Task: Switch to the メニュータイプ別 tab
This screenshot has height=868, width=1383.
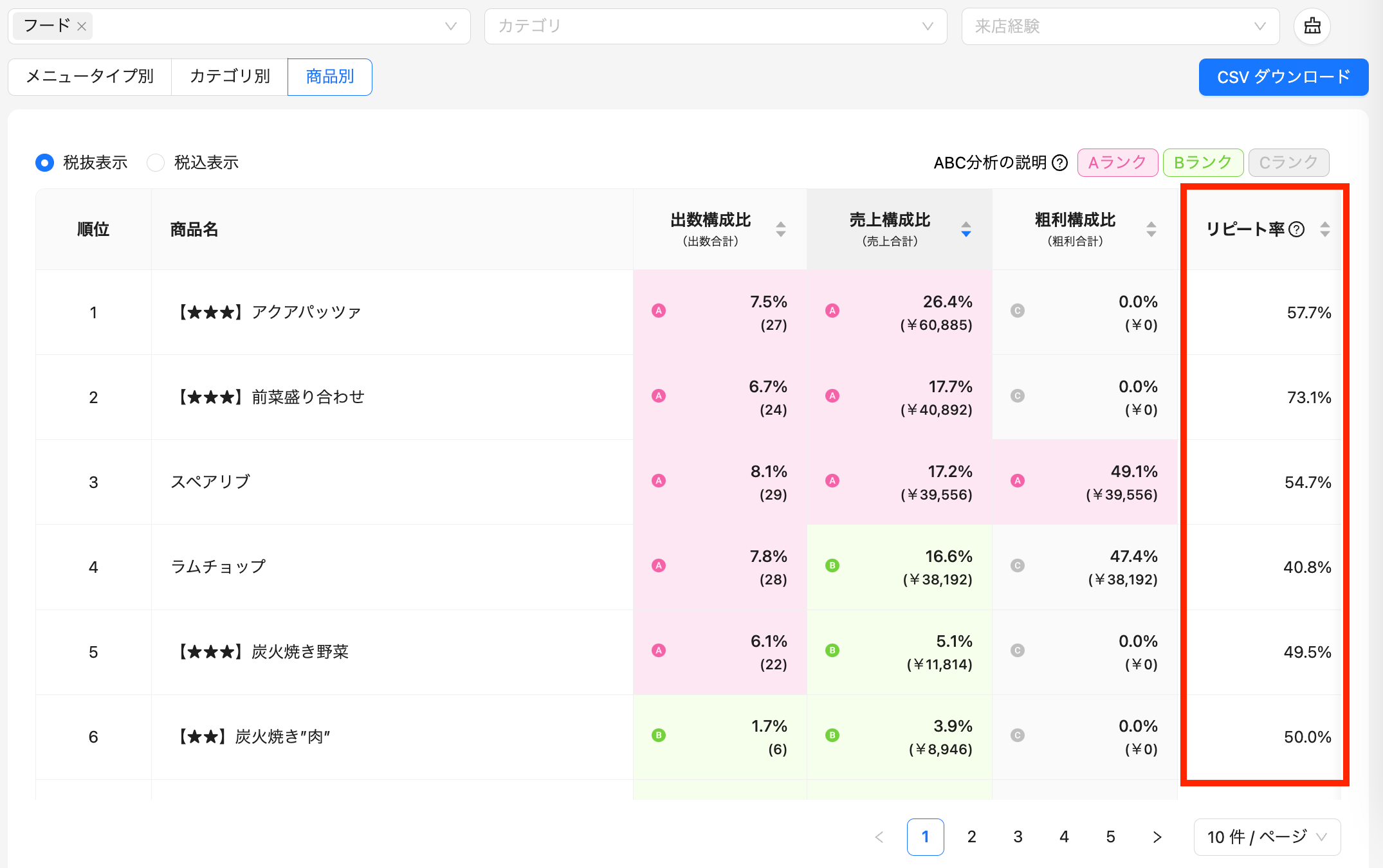Action: pos(89,77)
